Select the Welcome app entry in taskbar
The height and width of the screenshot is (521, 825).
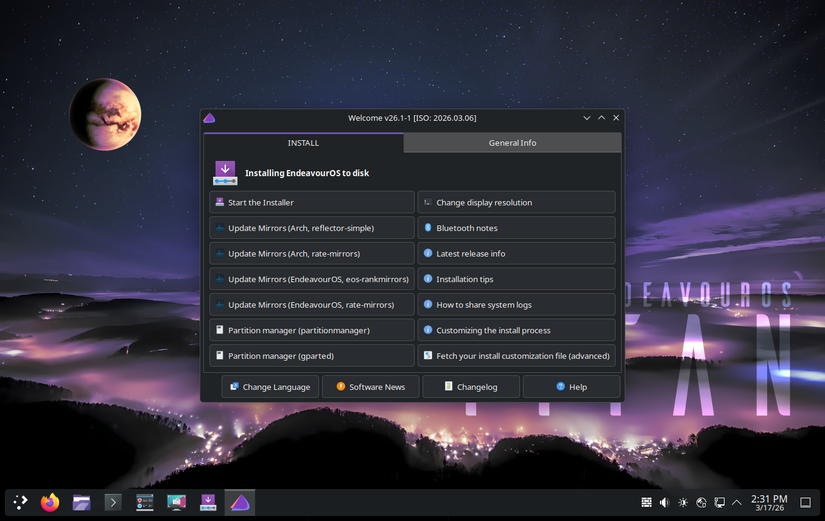(240, 503)
